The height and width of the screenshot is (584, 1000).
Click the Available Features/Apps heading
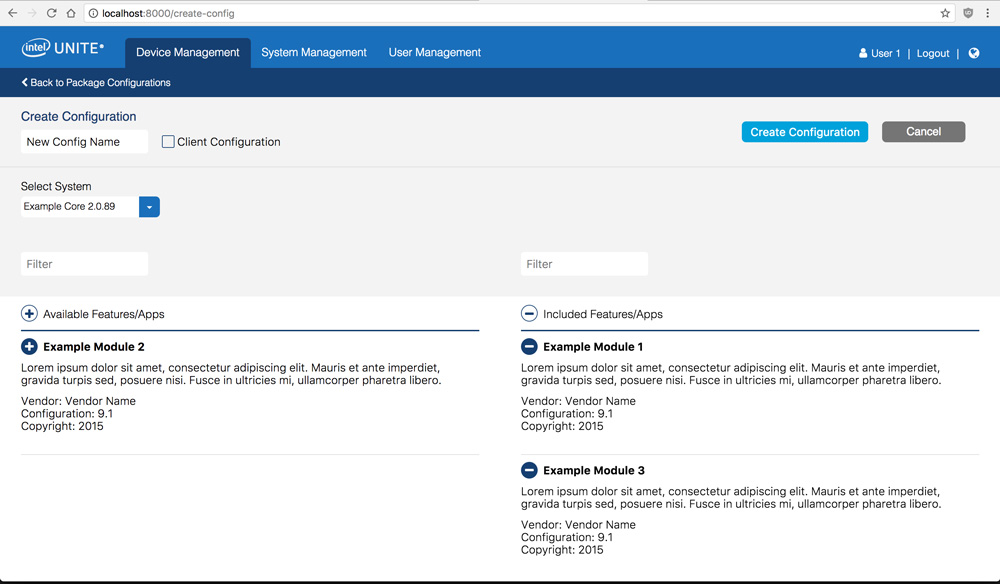click(104, 314)
